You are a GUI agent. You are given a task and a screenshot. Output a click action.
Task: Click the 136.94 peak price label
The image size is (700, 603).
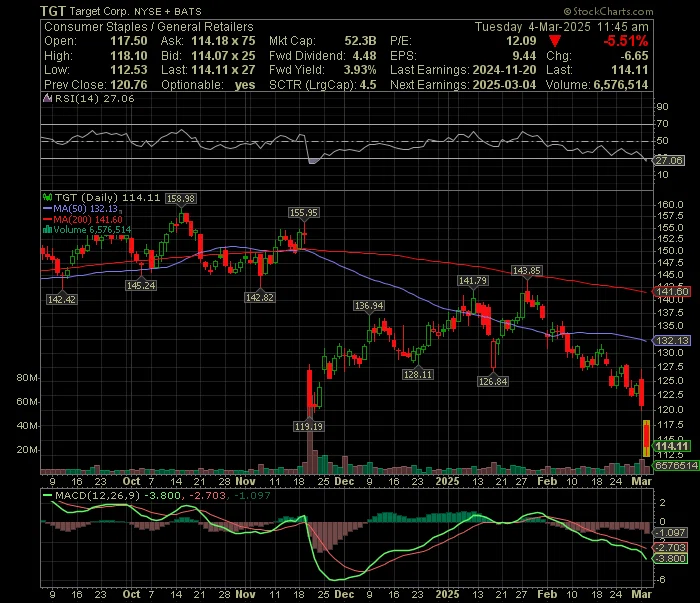tap(369, 305)
